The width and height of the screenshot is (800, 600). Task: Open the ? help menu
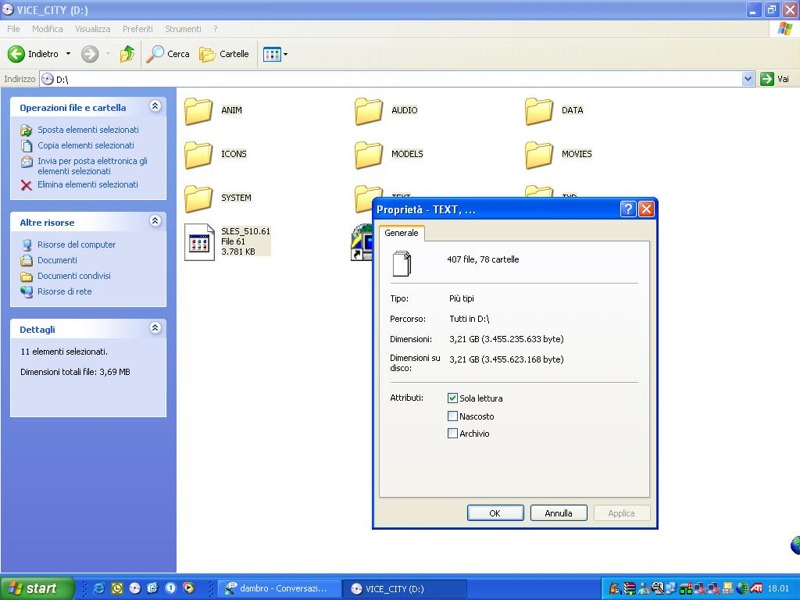(x=215, y=29)
